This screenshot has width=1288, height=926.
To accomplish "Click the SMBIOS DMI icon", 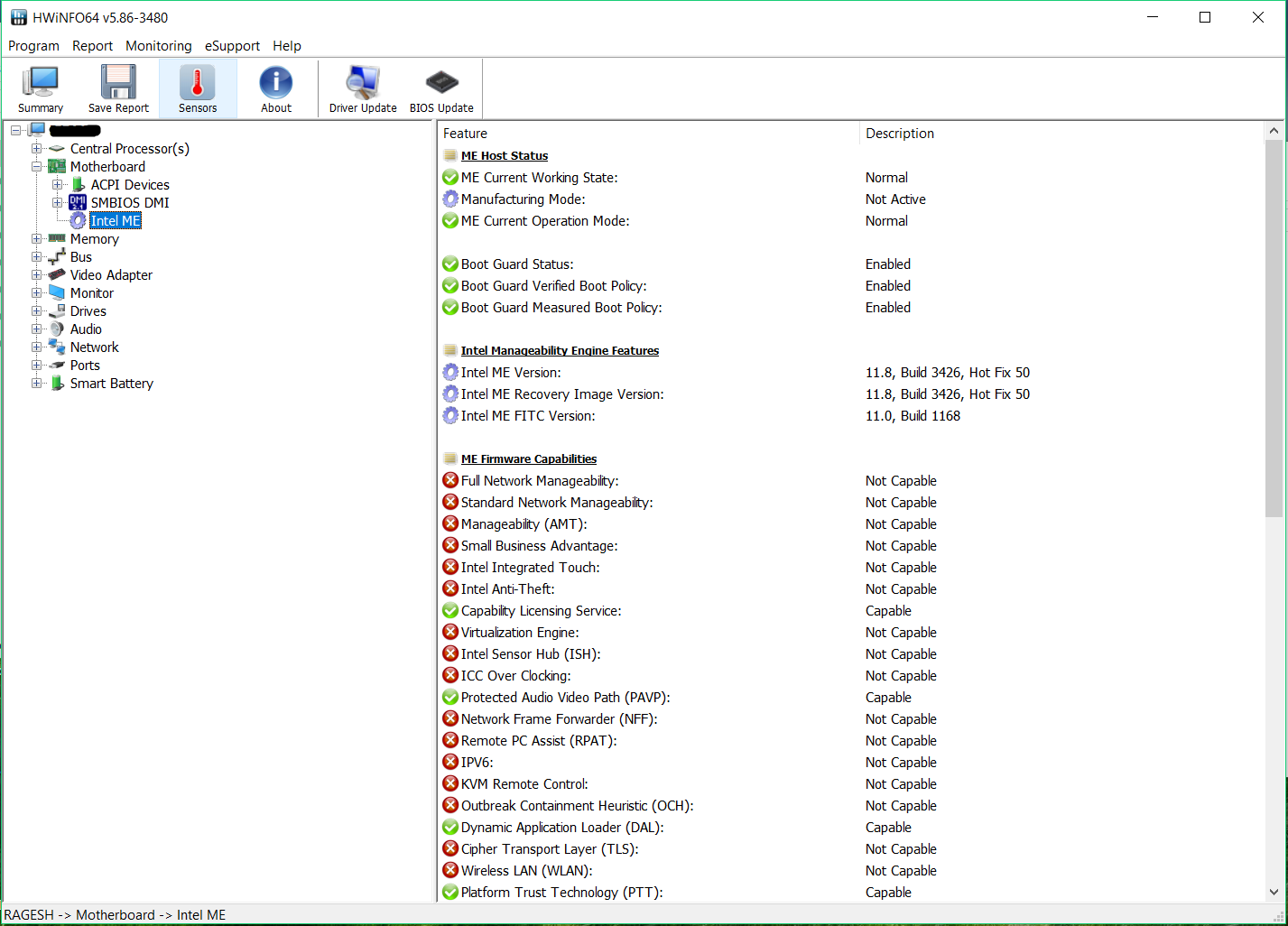I will [x=78, y=203].
